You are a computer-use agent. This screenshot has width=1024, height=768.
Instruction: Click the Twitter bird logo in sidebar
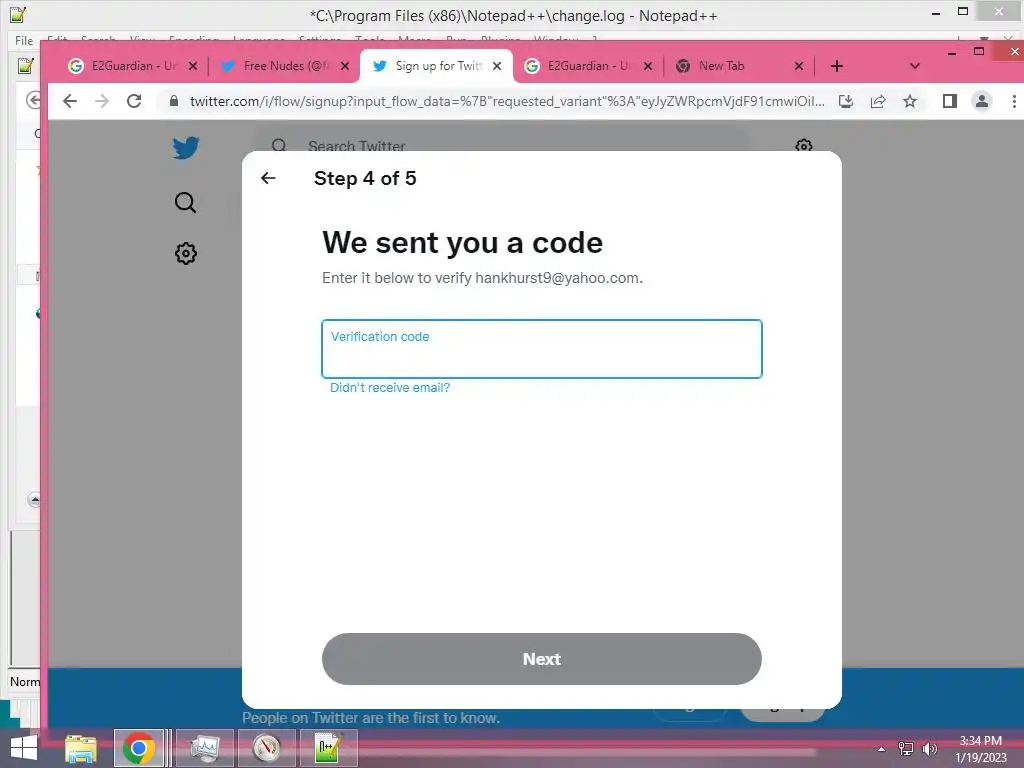(186, 148)
